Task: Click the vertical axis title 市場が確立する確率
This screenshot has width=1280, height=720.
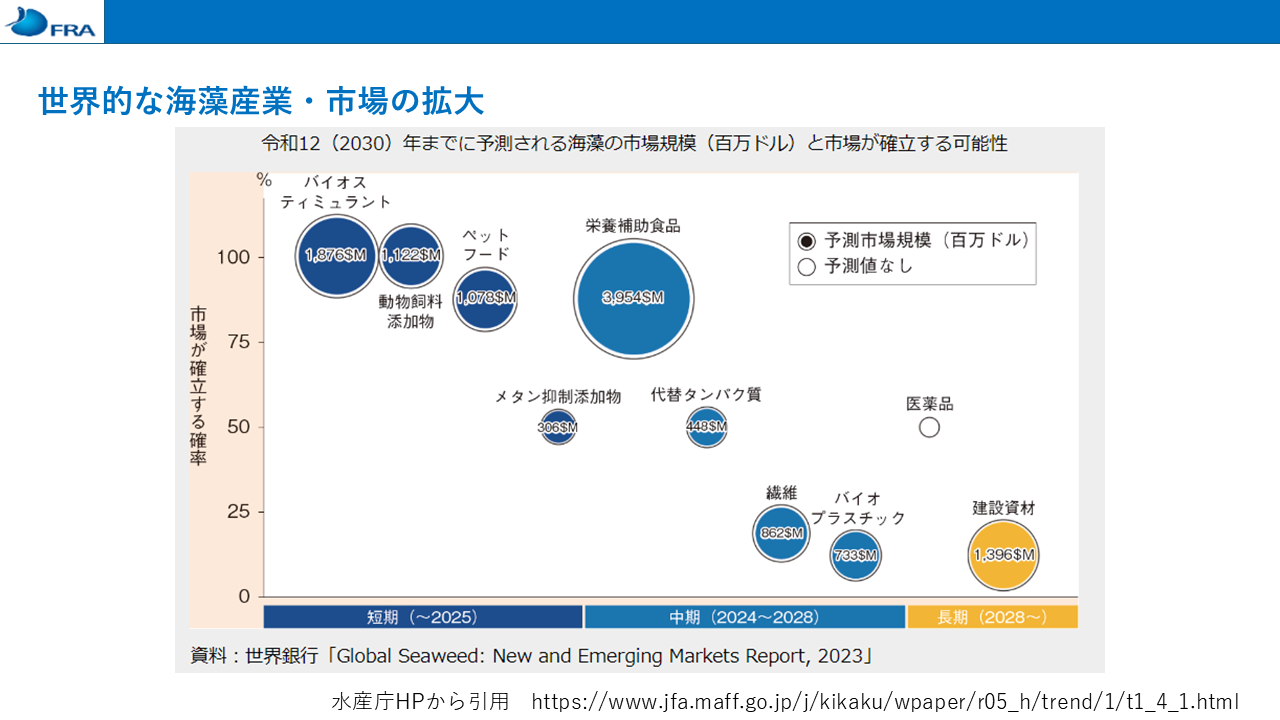Action: pos(198,386)
